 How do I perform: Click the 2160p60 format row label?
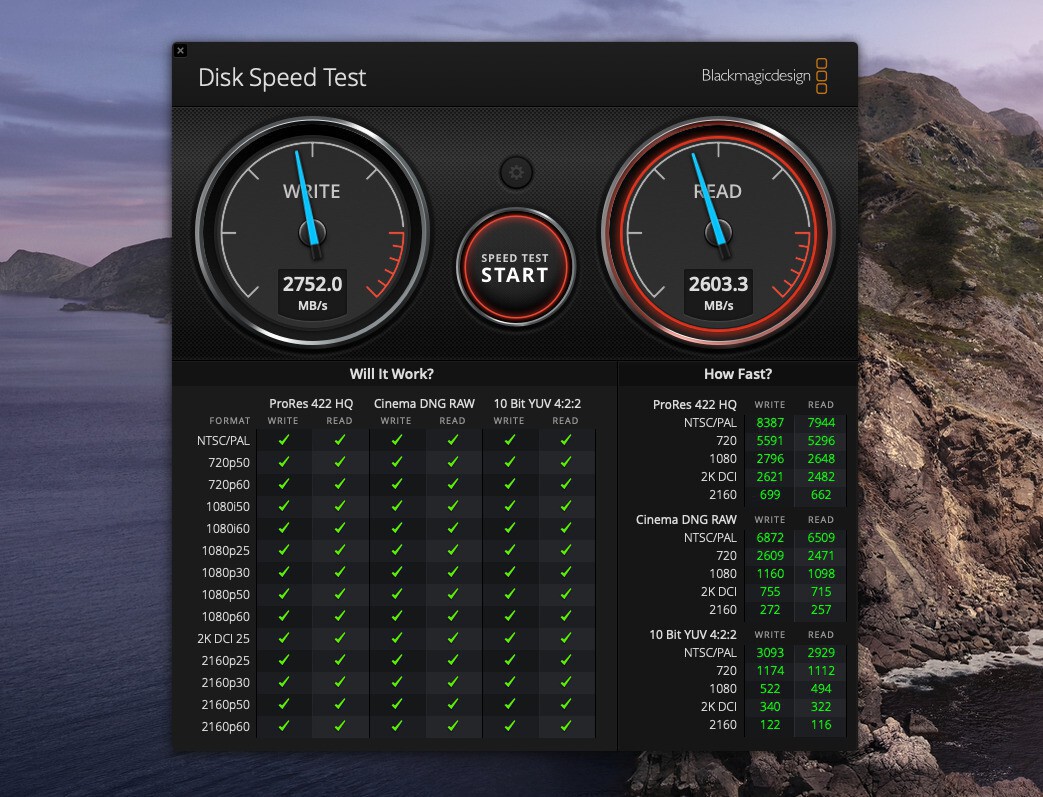(225, 726)
